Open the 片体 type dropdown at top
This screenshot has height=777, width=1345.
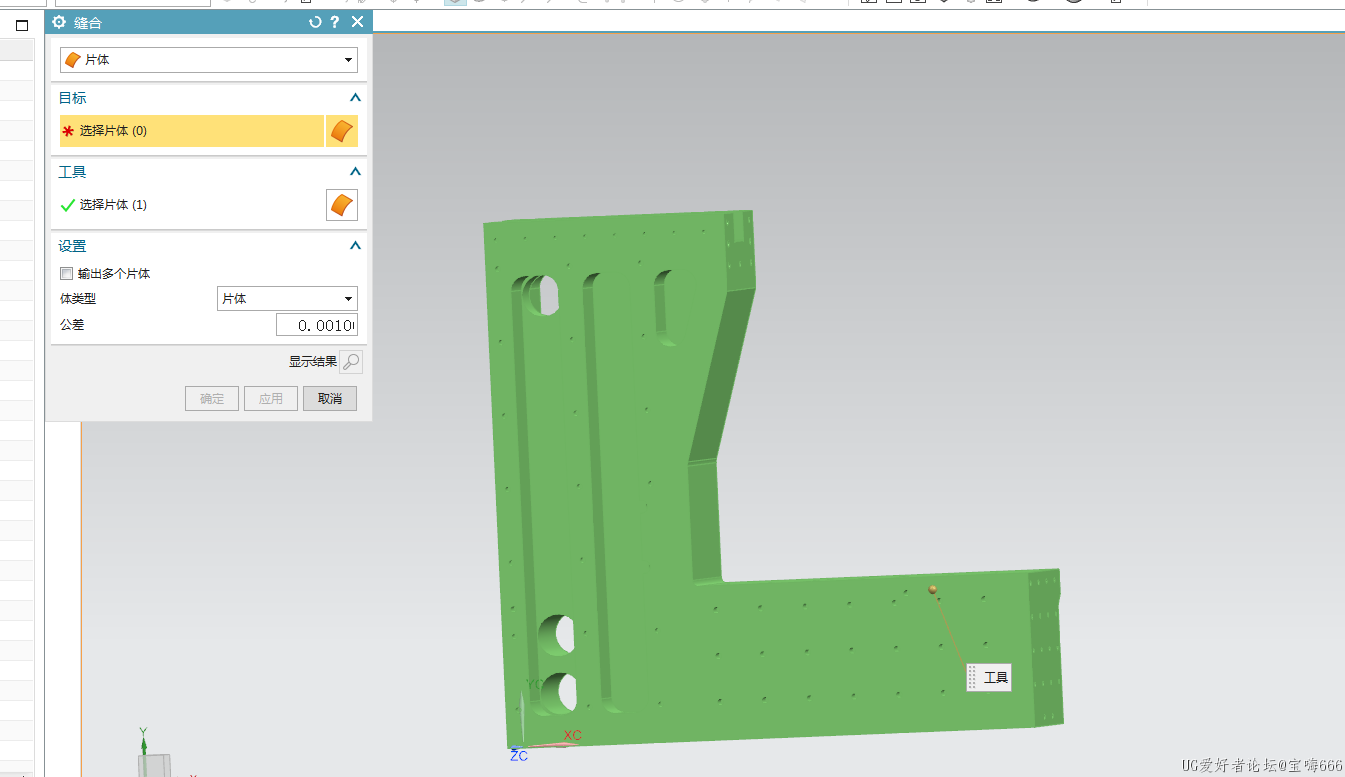click(209, 60)
